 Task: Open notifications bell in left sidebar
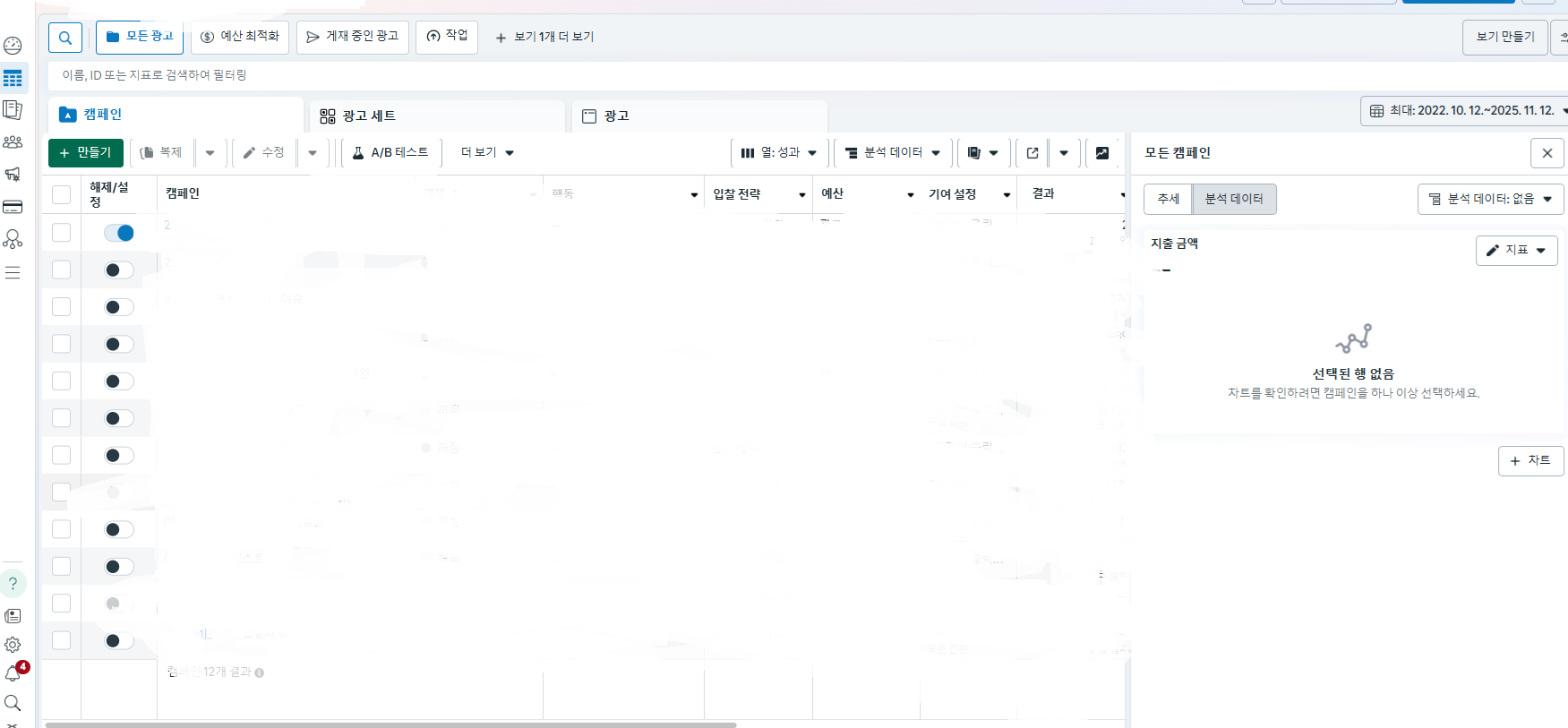(13, 673)
